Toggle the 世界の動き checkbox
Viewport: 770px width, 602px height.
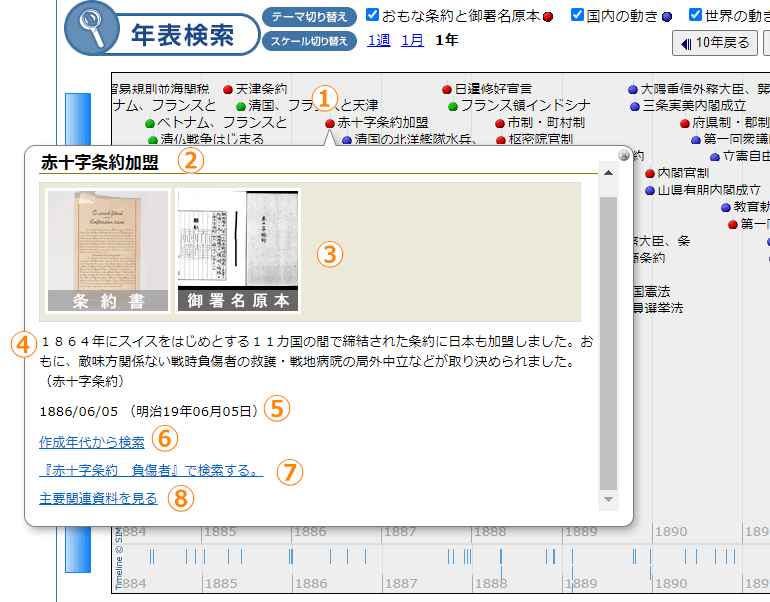[x=695, y=15]
